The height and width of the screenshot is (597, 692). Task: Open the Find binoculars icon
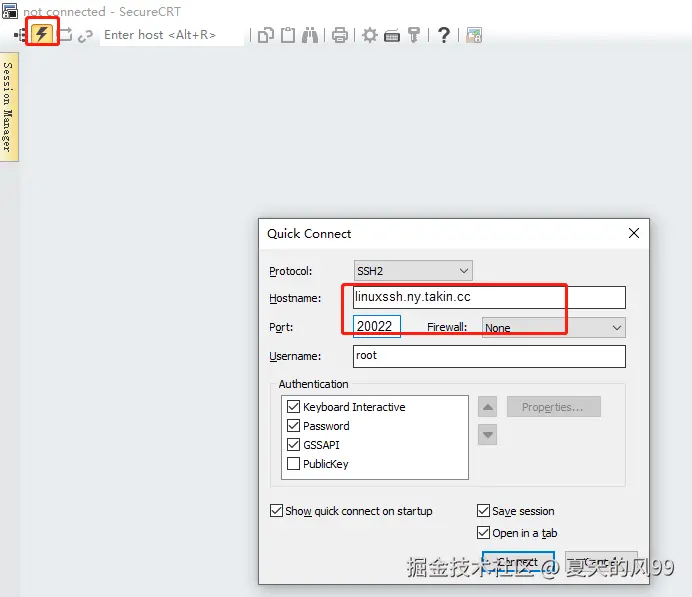click(x=310, y=35)
